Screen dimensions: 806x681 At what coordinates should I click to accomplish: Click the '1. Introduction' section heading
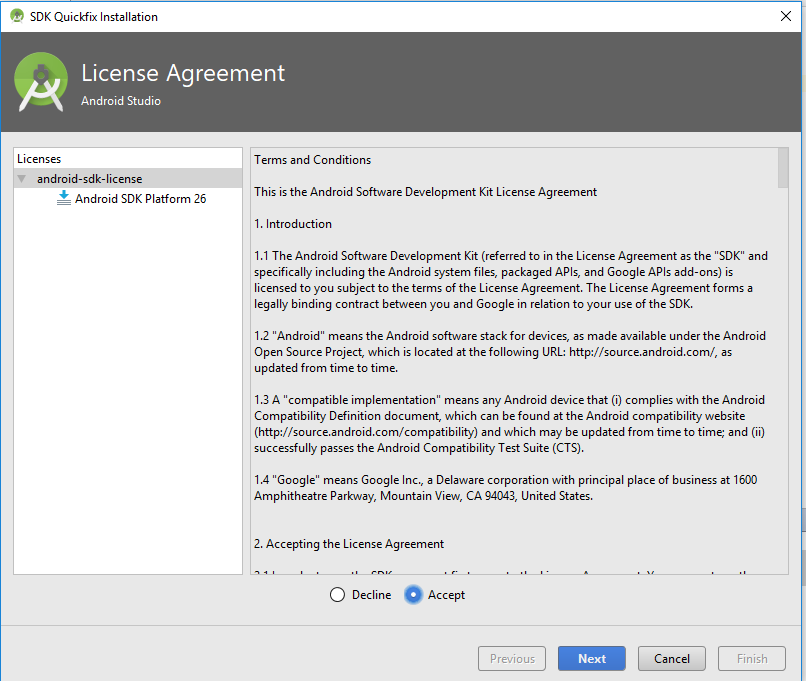click(x=293, y=224)
